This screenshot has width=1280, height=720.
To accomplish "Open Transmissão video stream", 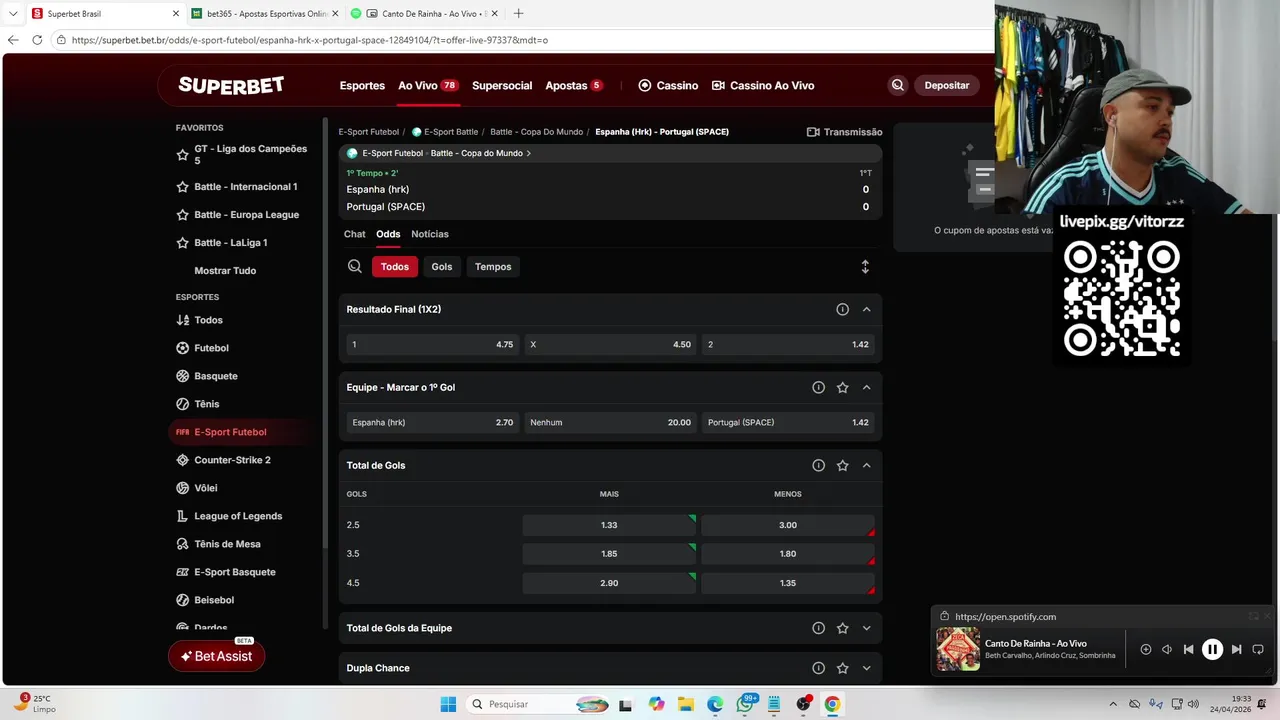I will point(844,132).
